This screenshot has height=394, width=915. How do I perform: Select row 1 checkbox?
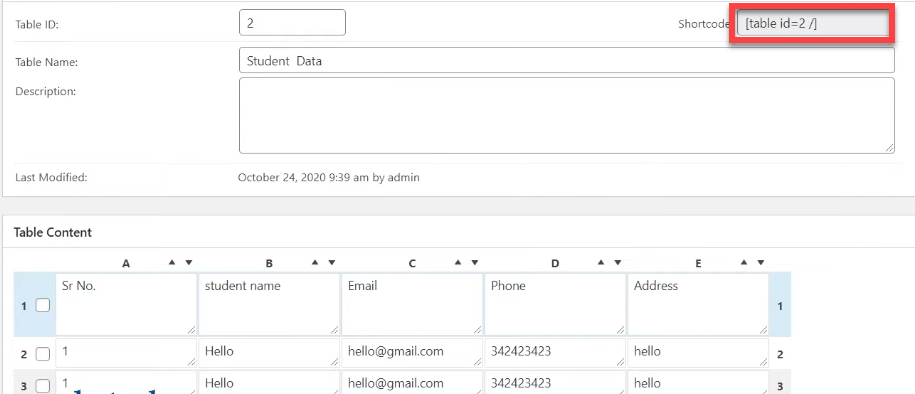point(43,305)
